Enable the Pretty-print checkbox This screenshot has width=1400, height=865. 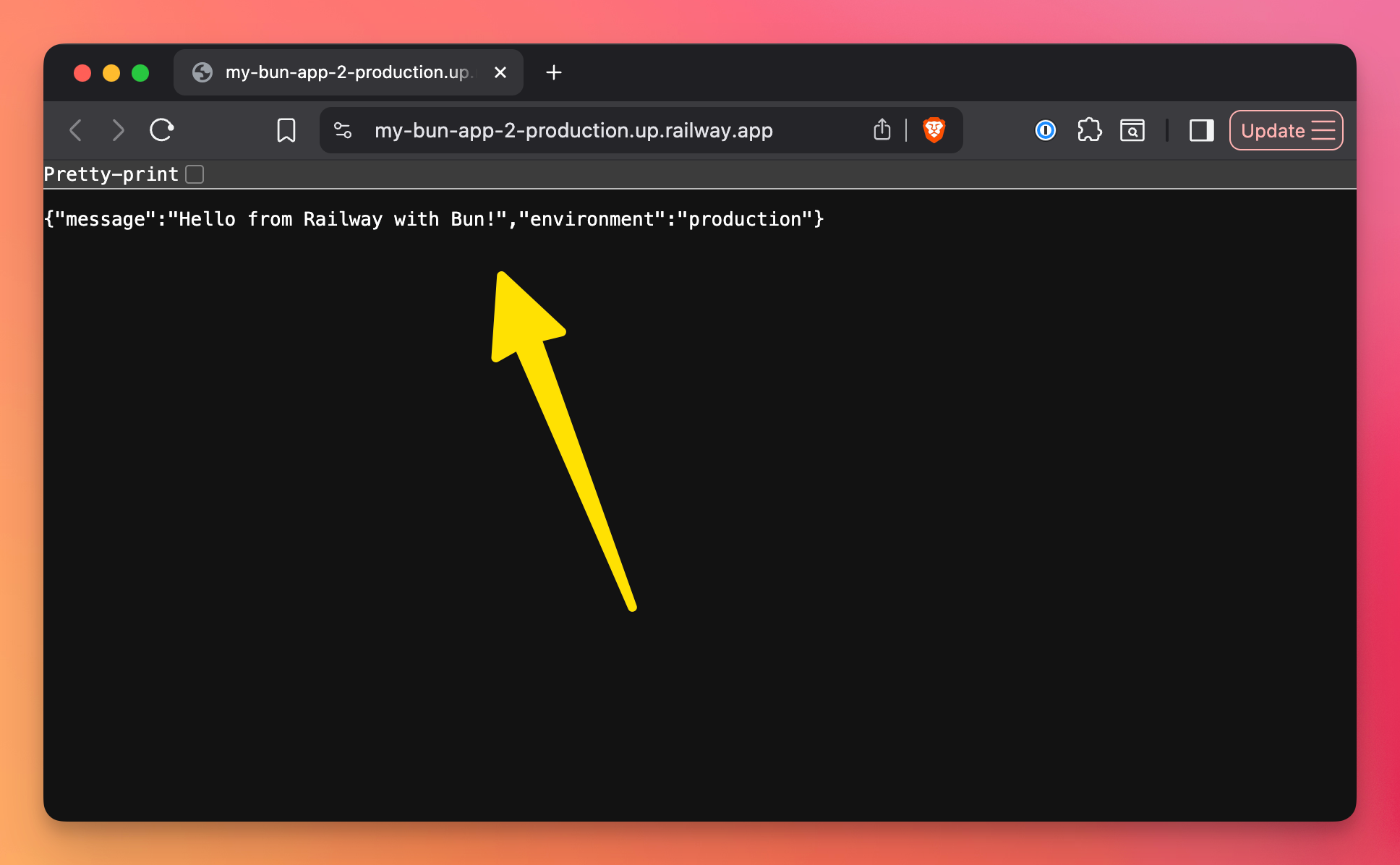point(195,174)
